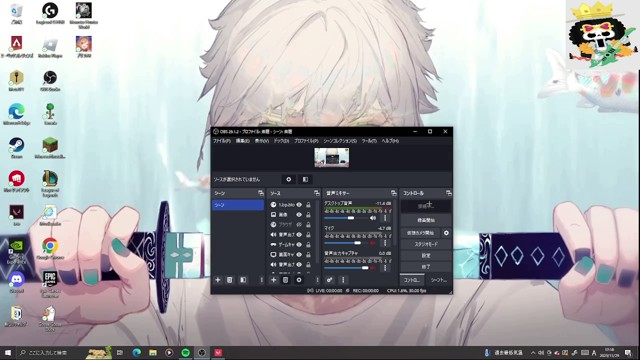Open Microsoft Edge desktop shortcut

click(16, 114)
